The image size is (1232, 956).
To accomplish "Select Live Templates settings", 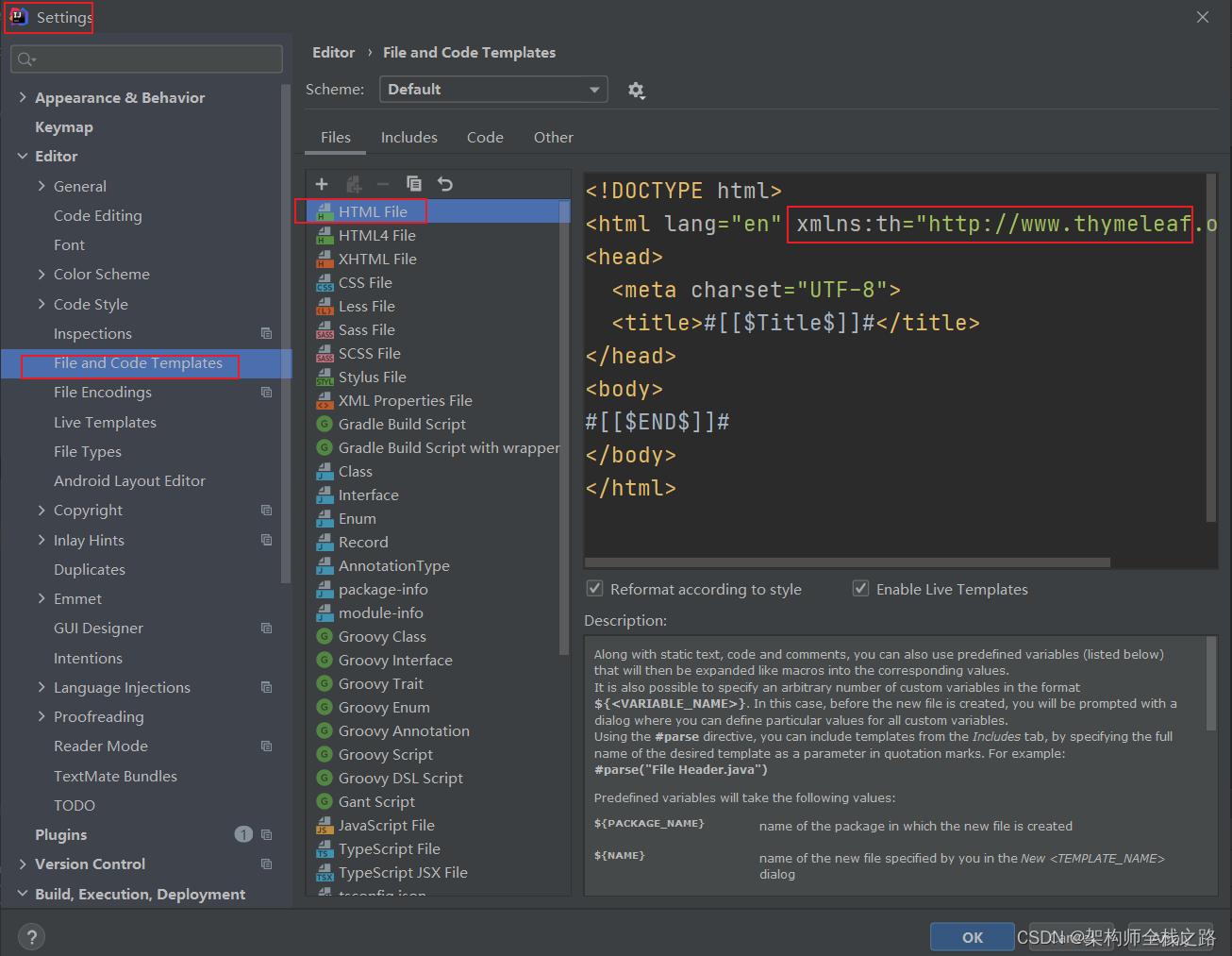I will [105, 422].
